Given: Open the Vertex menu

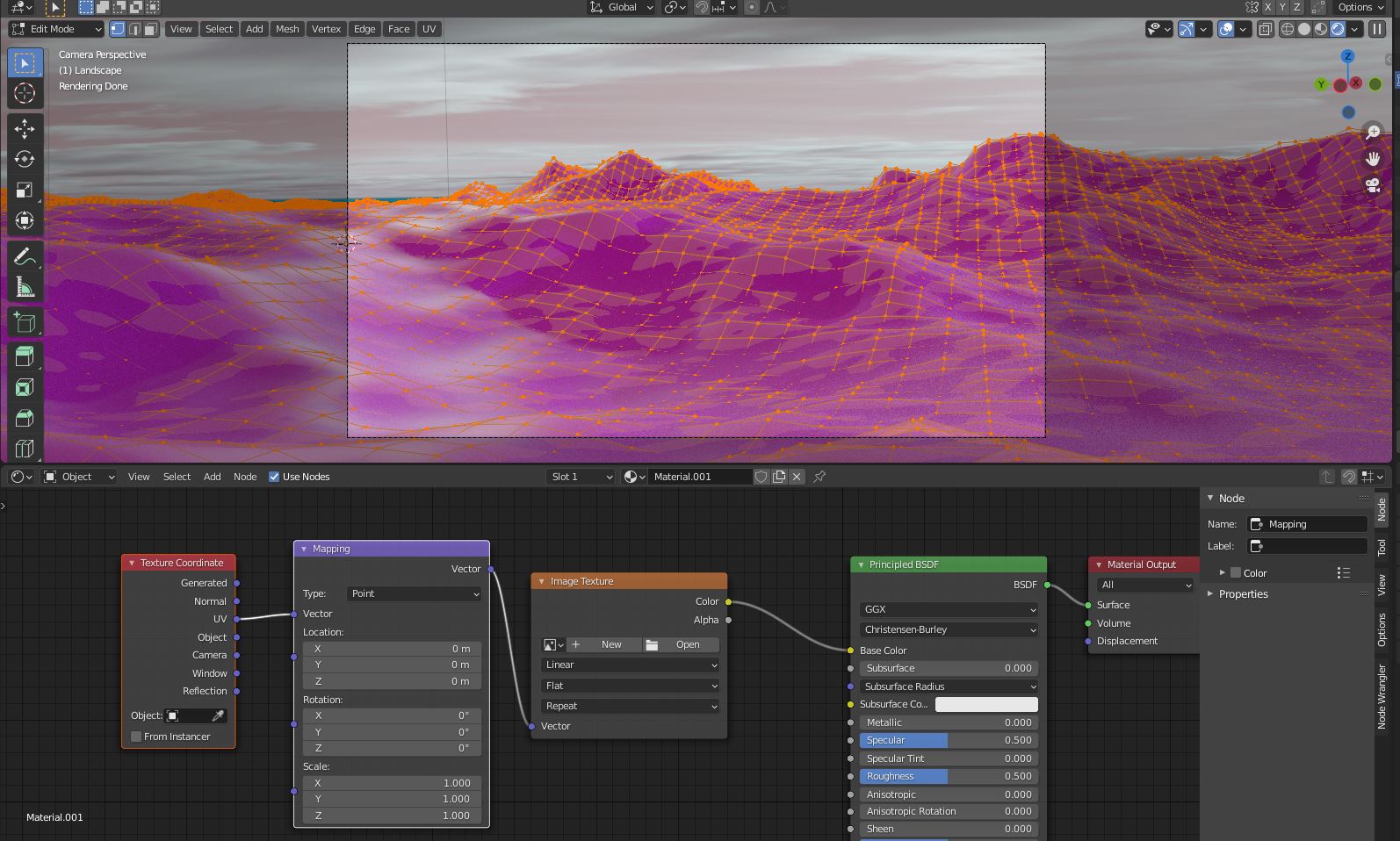Looking at the screenshot, I should pyautogui.click(x=326, y=29).
